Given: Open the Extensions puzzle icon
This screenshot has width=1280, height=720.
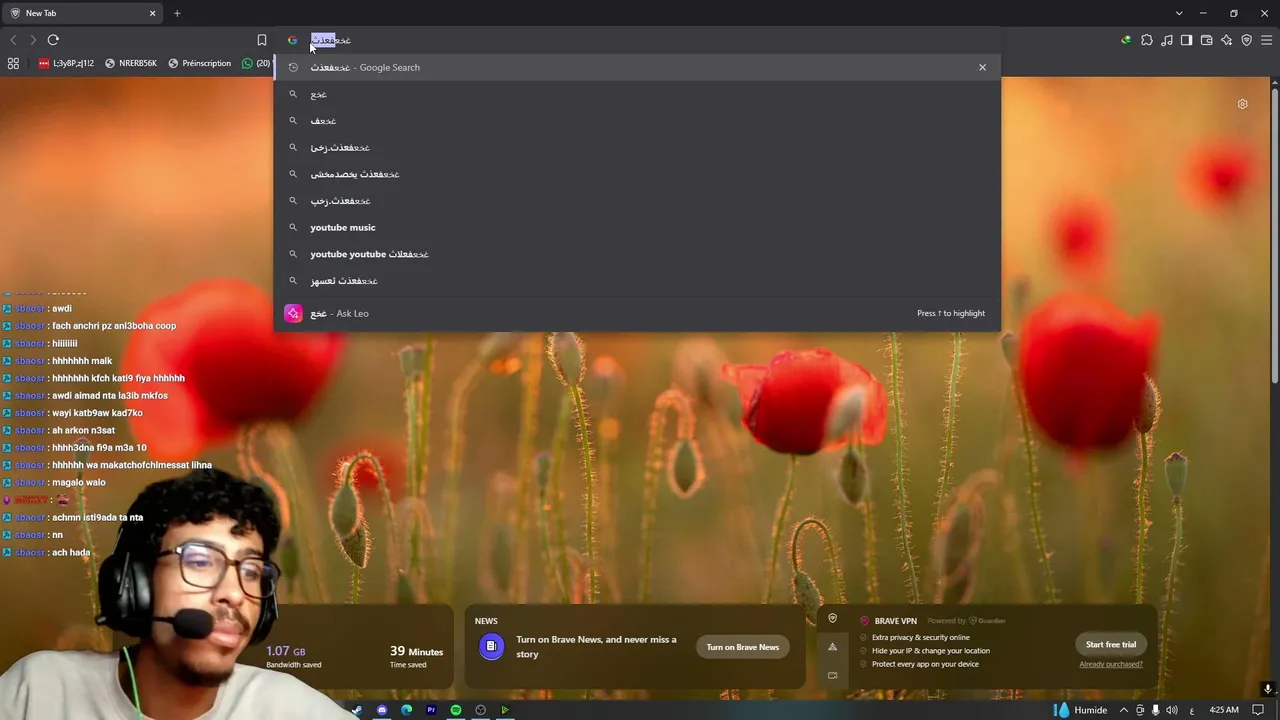Looking at the screenshot, I should coord(1147,40).
